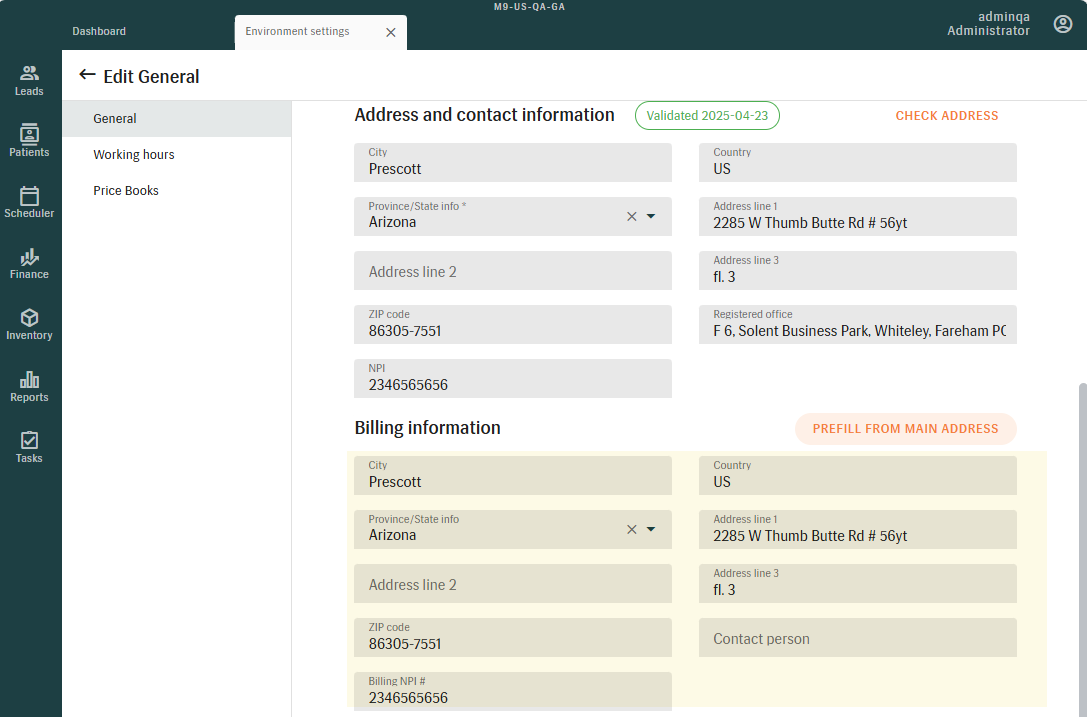Open the Patients section icon
The height and width of the screenshot is (717, 1087).
tap(29, 133)
